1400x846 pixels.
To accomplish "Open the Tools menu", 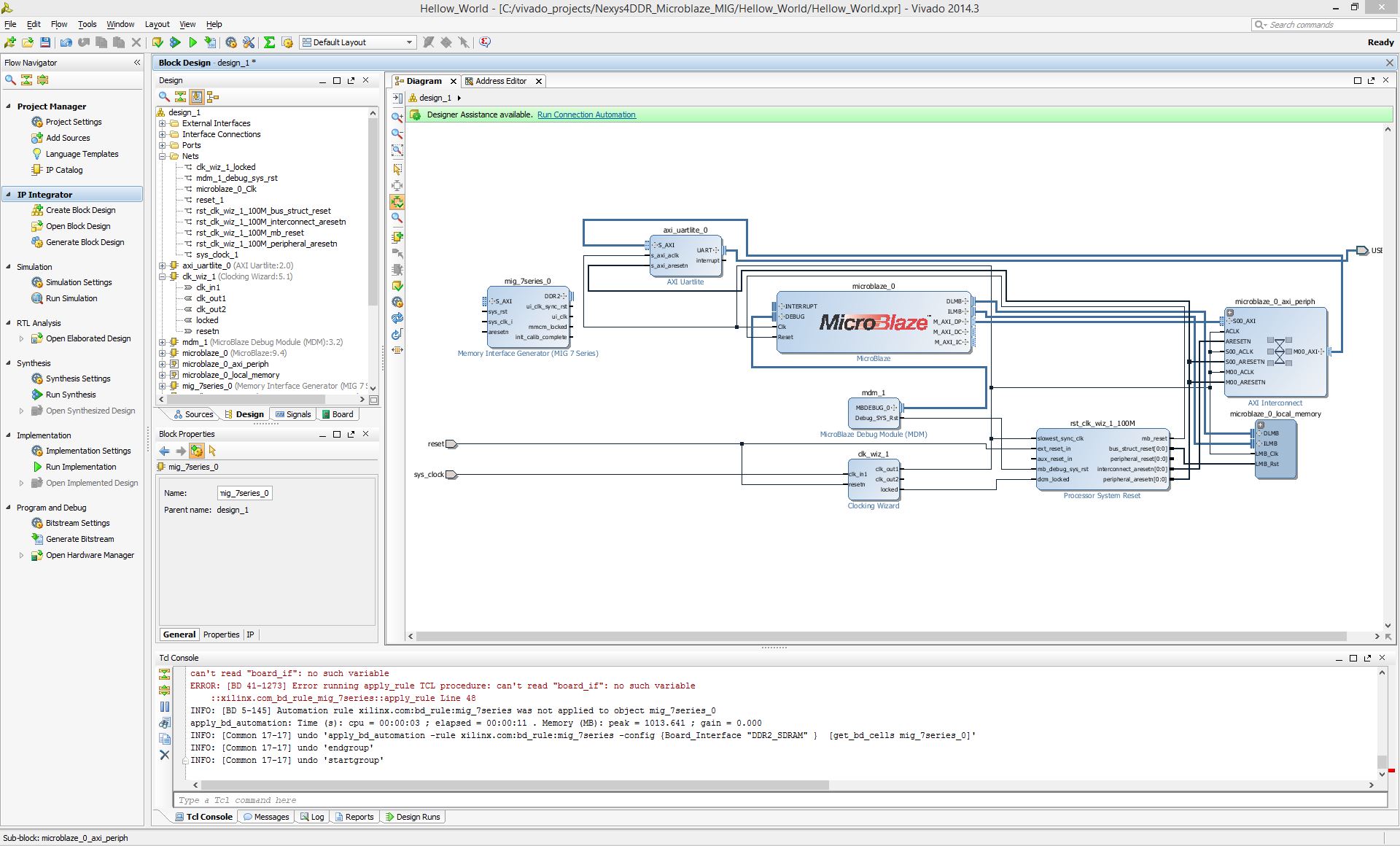I will (x=87, y=24).
